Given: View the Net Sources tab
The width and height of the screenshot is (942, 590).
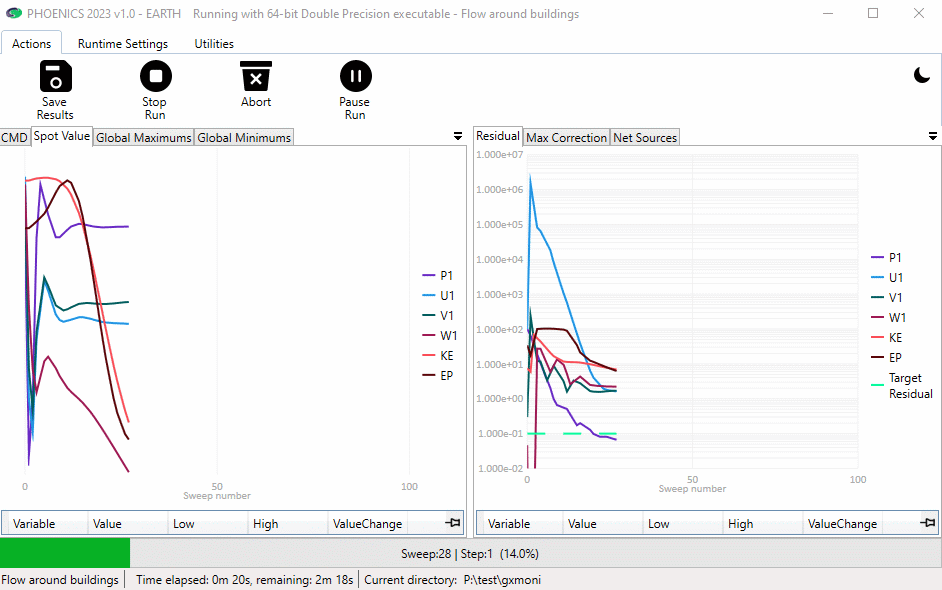Looking at the screenshot, I should (x=645, y=138).
